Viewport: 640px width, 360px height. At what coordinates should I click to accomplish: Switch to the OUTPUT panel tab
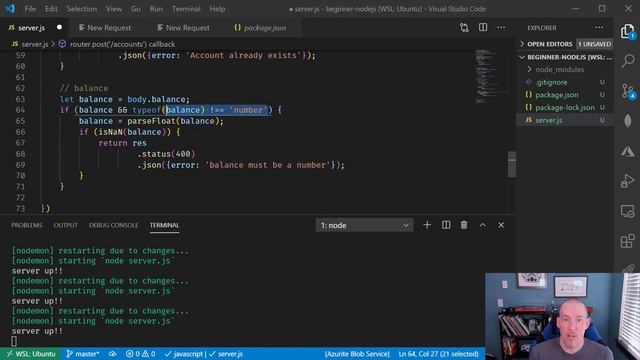pos(65,225)
